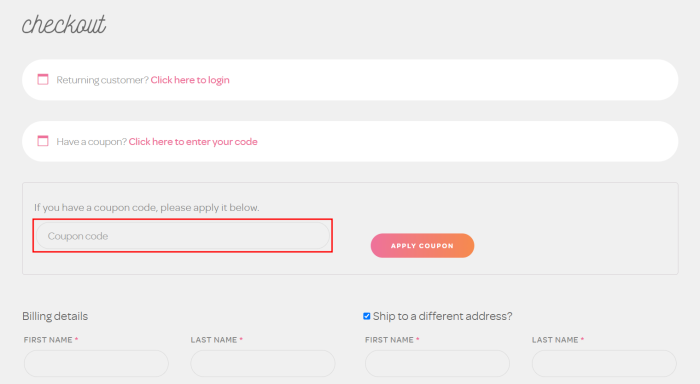Apply the coupon with APPLY COUPON button
Image resolution: width=700 pixels, height=384 pixels.
tap(422, 246)
